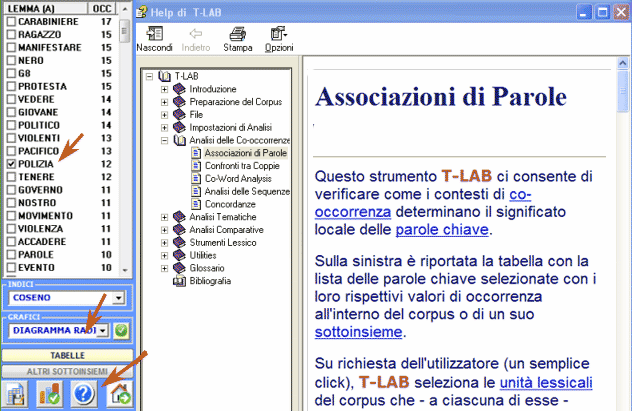
Task: Click the Introduzione book icon
Action: click(x=179, y=89)
